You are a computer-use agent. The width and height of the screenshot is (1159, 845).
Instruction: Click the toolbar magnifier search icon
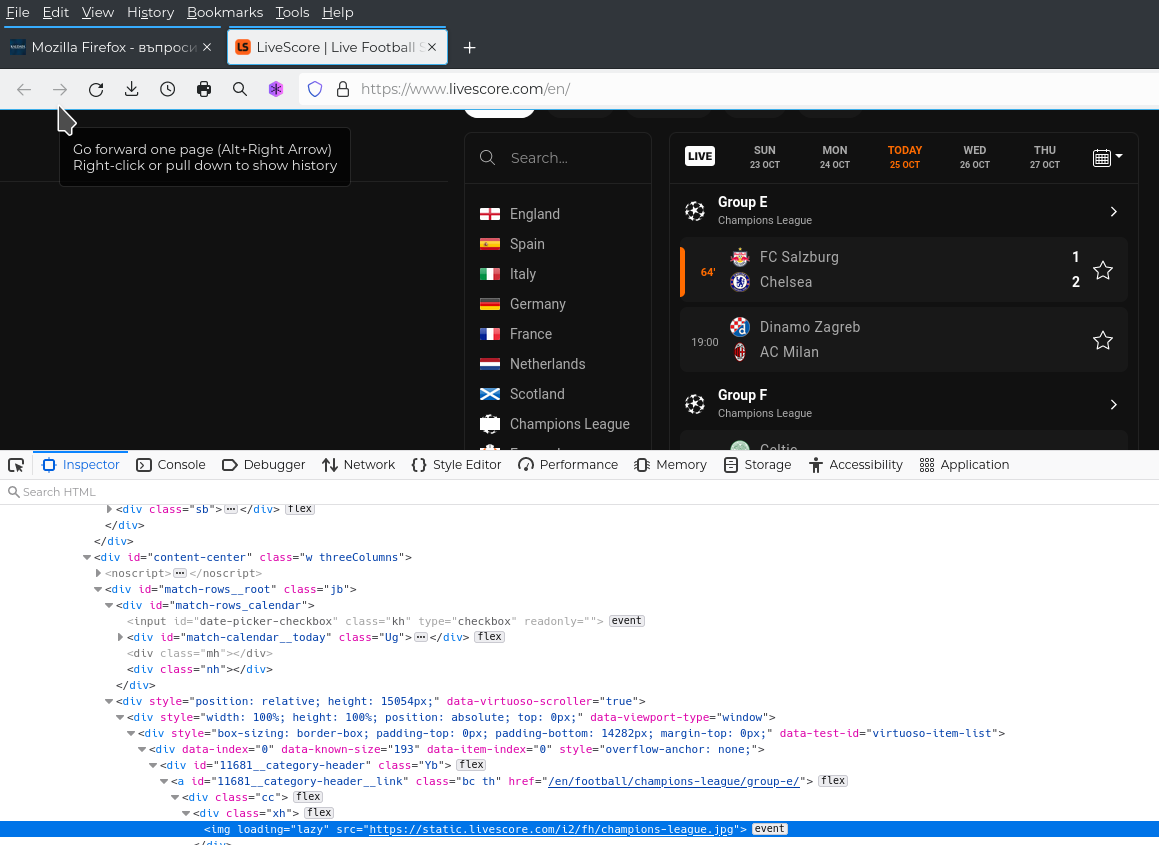240,89
